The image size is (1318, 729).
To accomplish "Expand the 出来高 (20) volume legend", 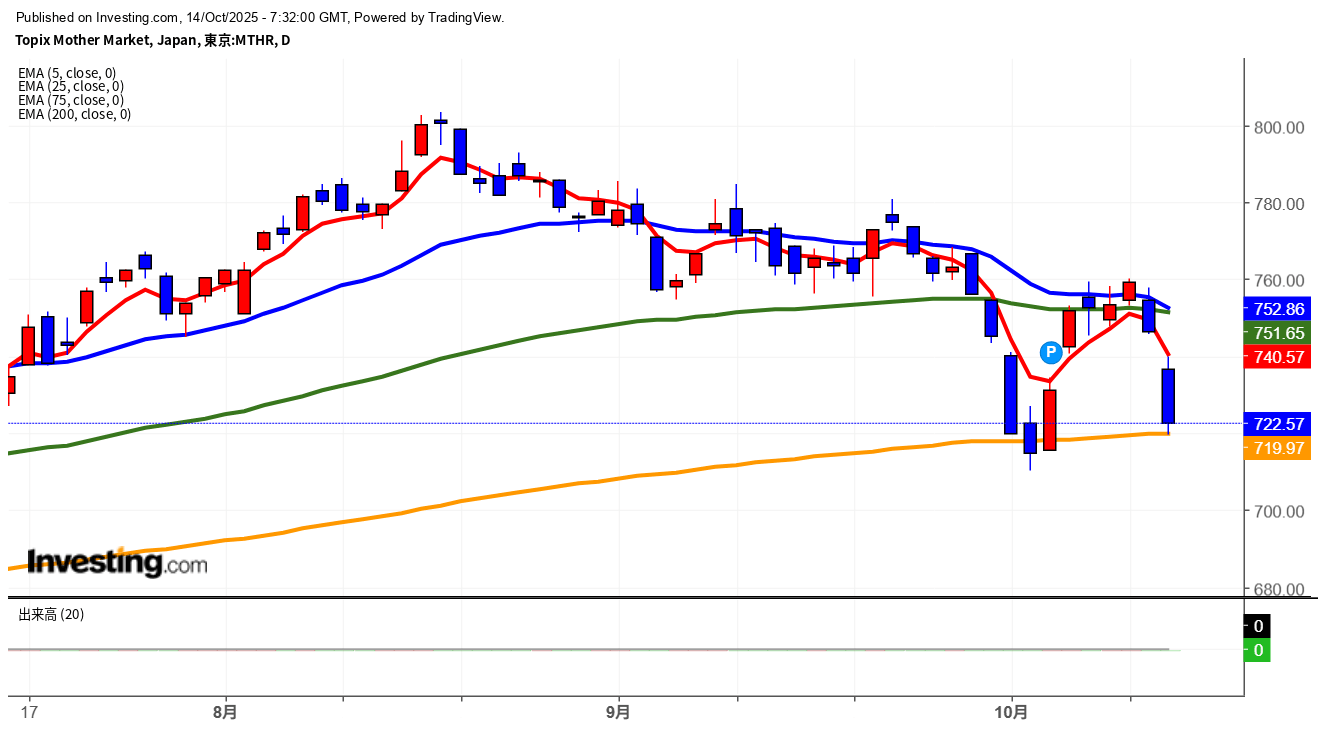I will point(51,615).
